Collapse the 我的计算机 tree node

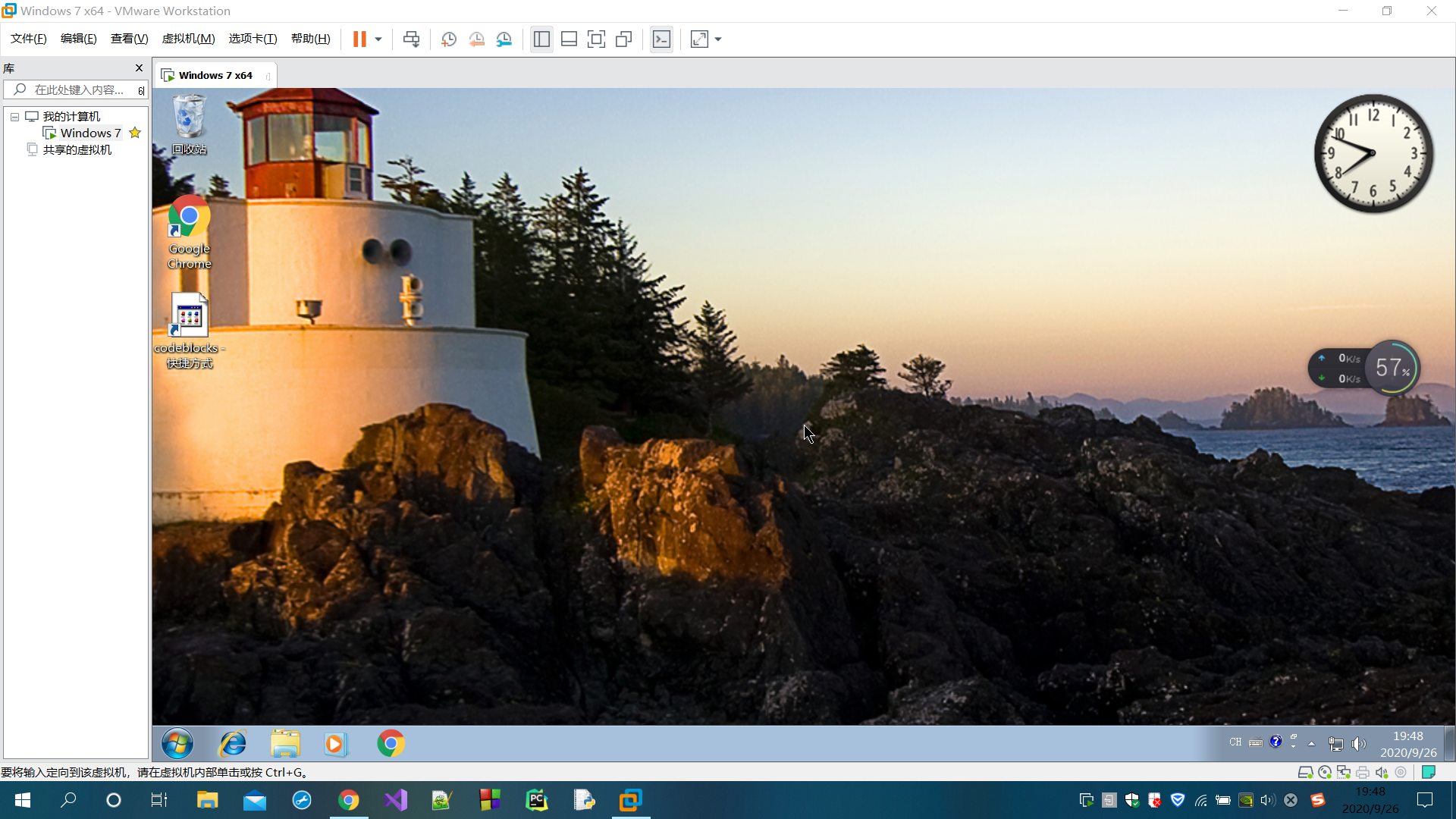tap(14, 117)
